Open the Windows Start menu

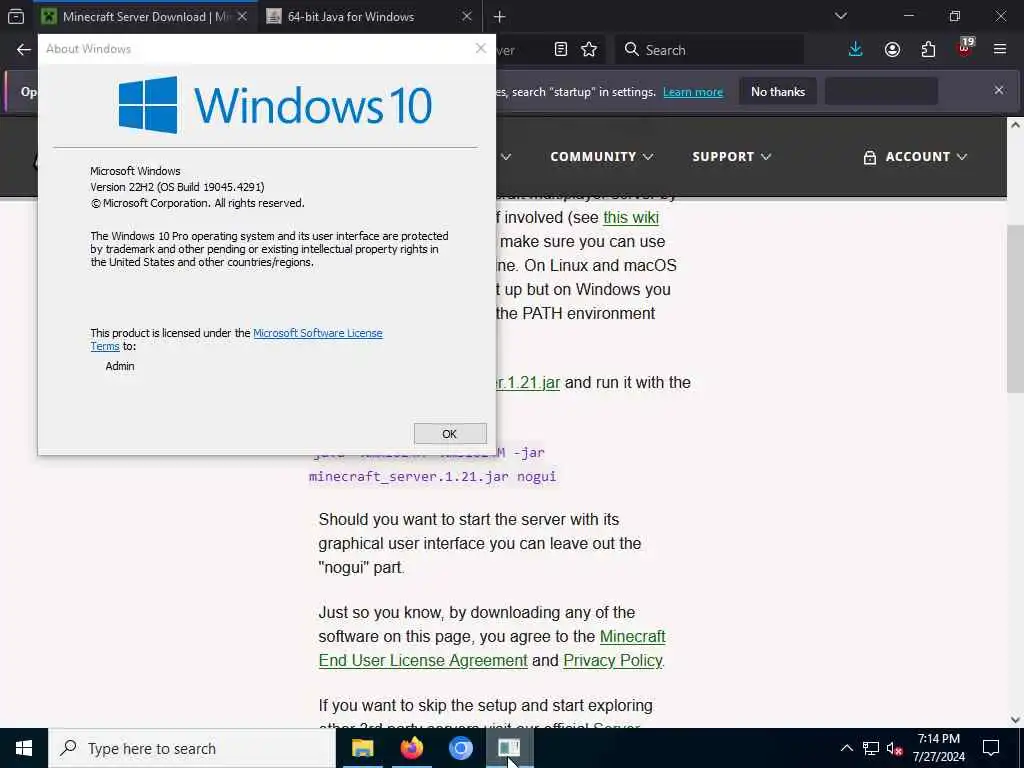[24, 748]
